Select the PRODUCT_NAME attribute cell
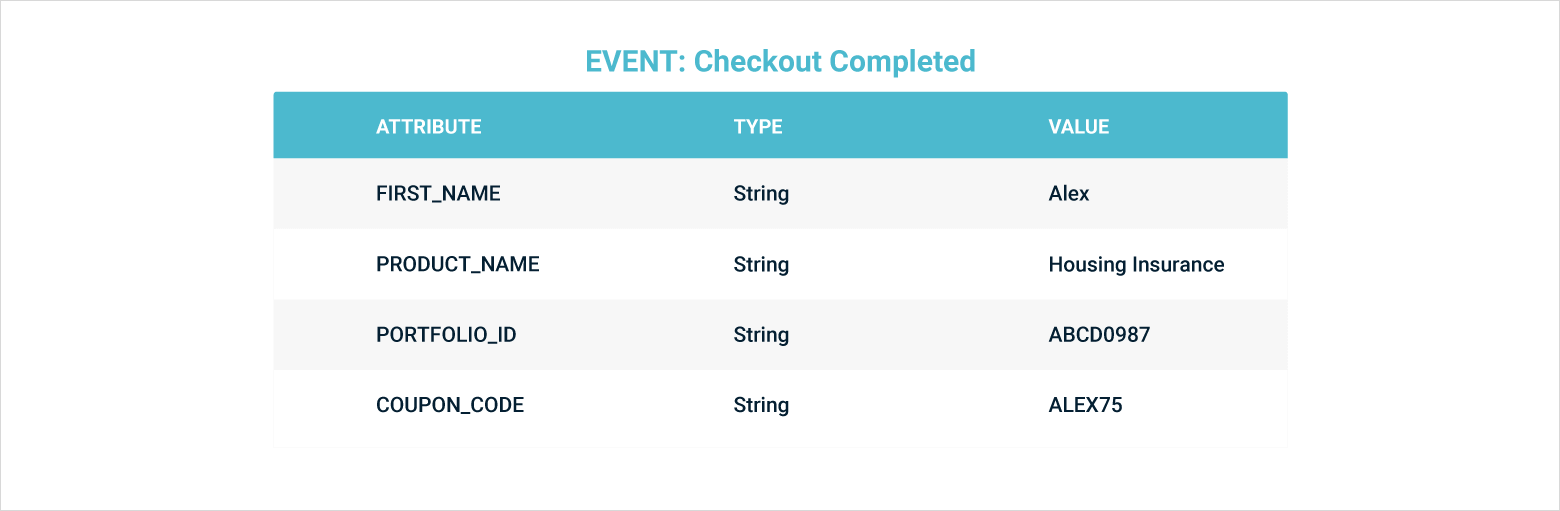This screenshot has width=1560, height=511. [x=457, y=265]
